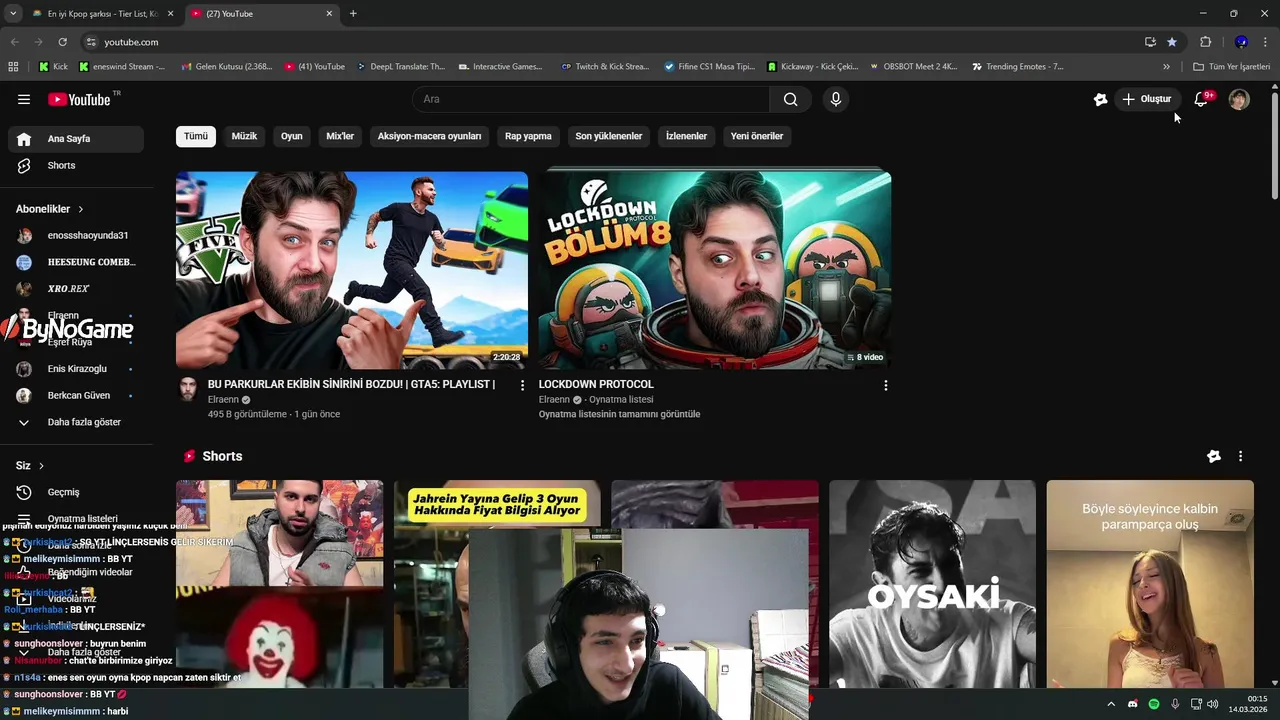This screenshot has width=1280, height=720.
Task: Open the OYSAKİ short thumbnail
Action: tap(932, 583)
